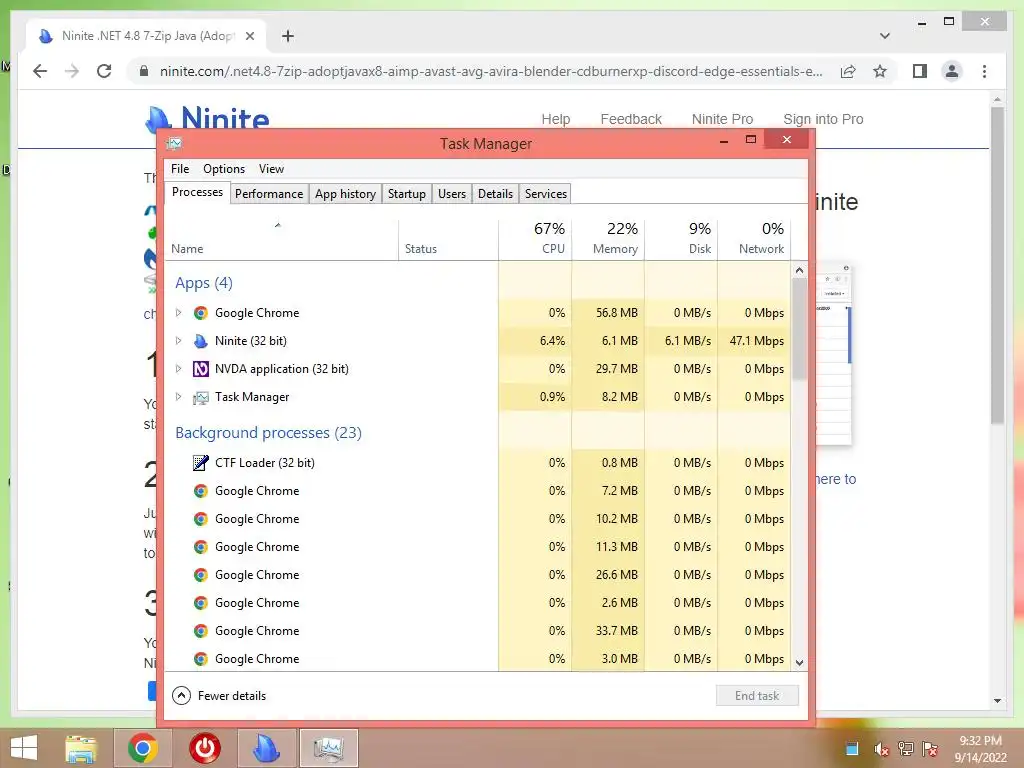
Task: Sort processes by Network column header
Action: [x=754, y=239]
